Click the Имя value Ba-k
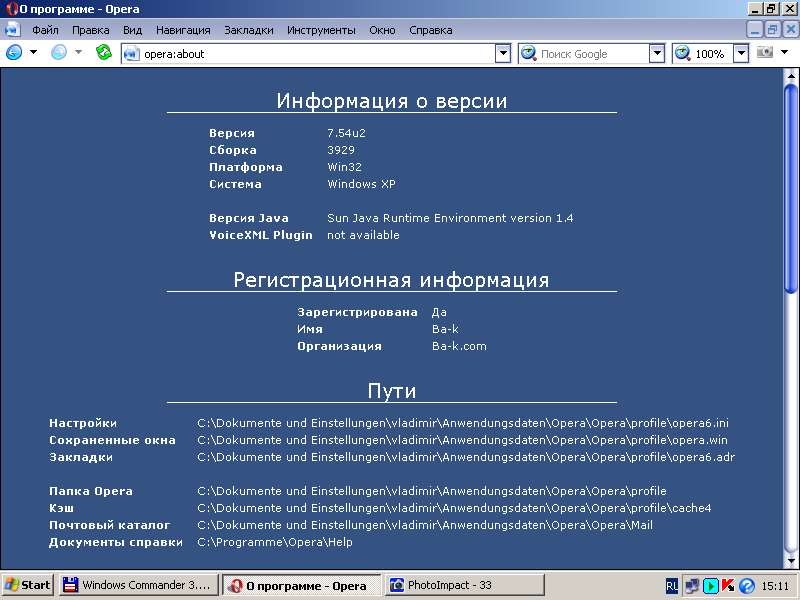800x600 pixels. (445, 329)
